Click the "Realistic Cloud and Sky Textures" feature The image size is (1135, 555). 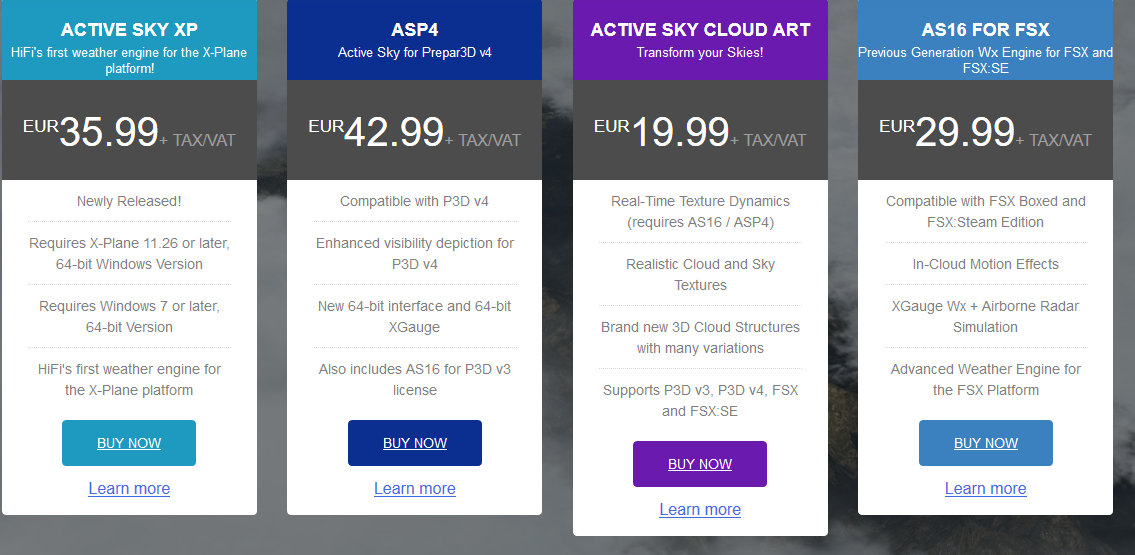[x=700, y=274]
